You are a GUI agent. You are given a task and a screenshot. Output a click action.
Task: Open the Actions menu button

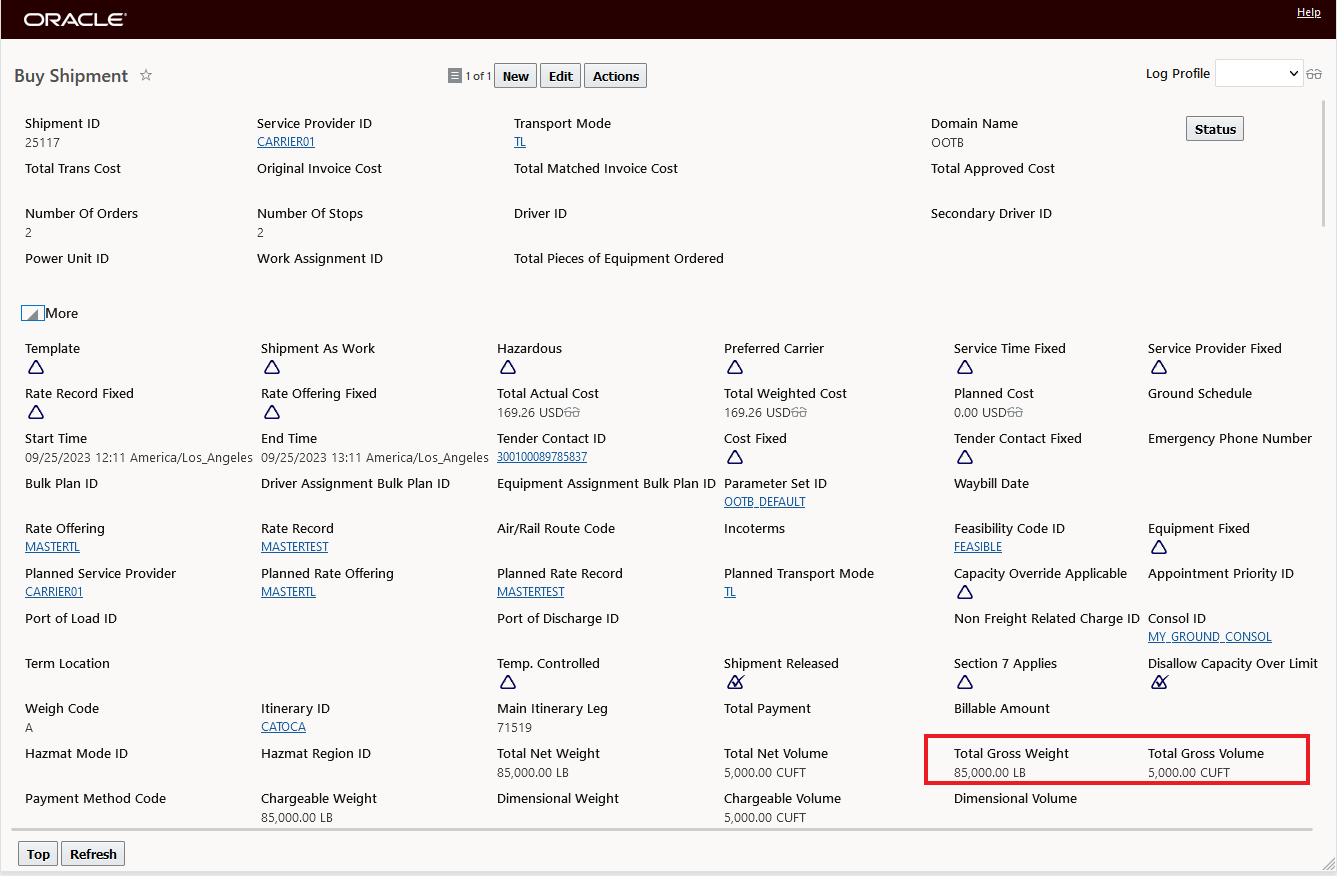(x=616, y=76)
